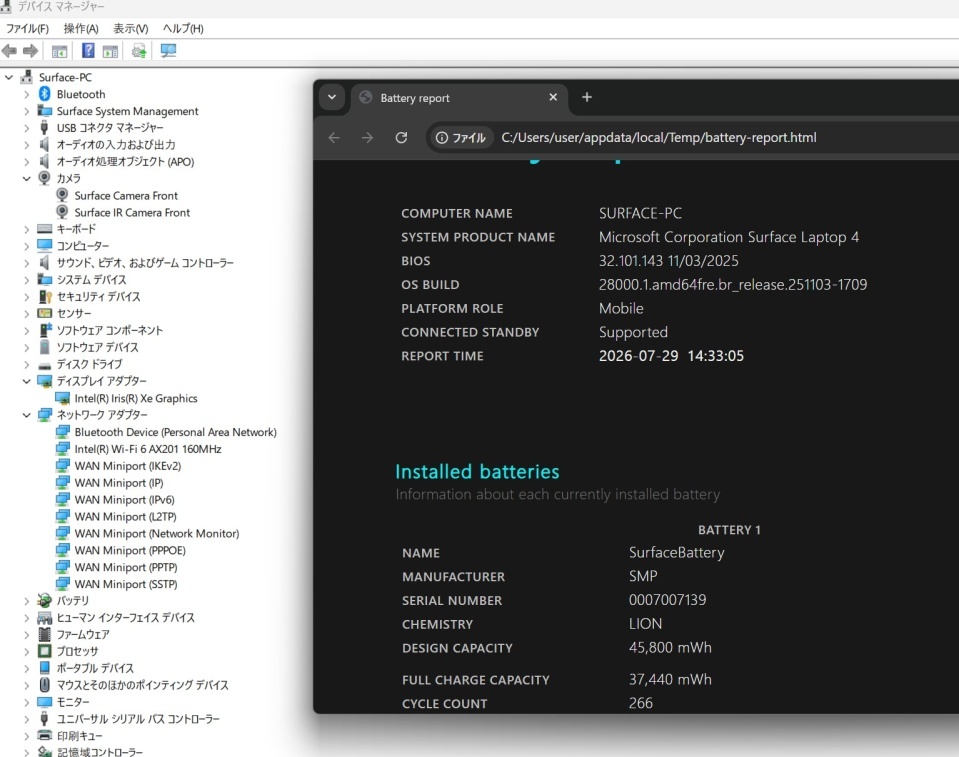Expand USB コネクタ マネージャー category
Screen dimensions: 959x757
(26, 128)
